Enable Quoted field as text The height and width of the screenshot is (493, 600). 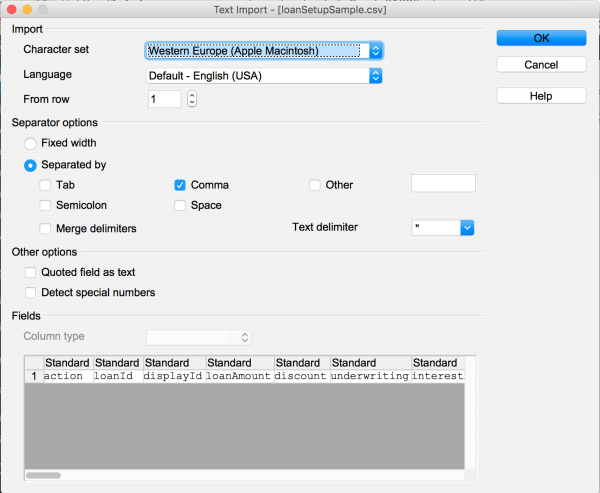click(30, 273)
